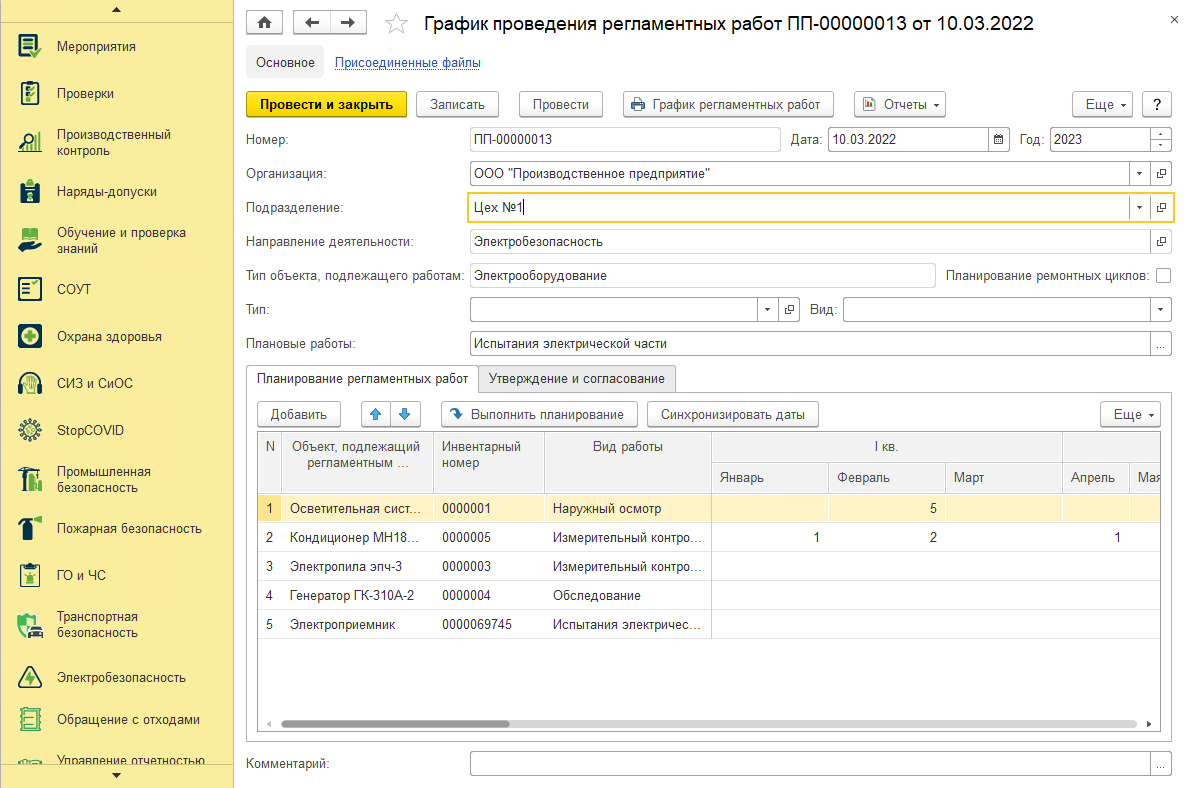
Task: Move row up with the blue up arrow
Action: [376, 414]
